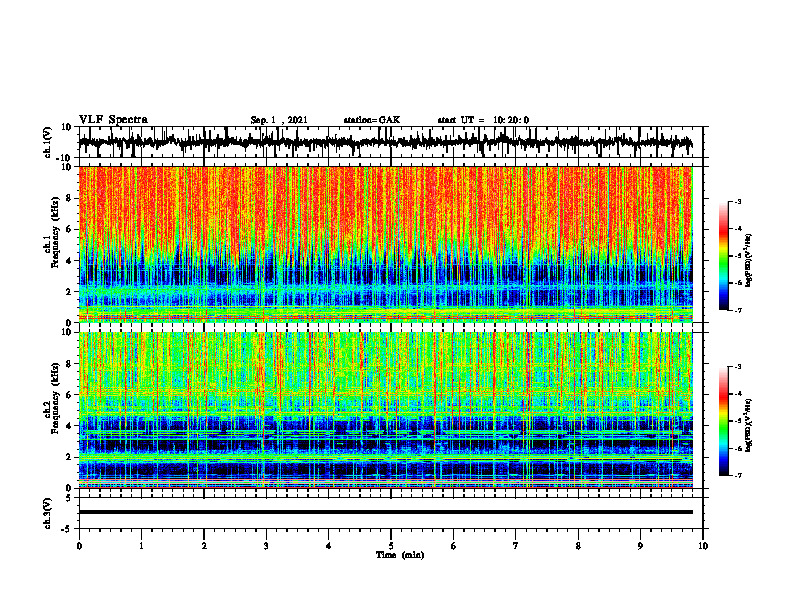This screenshot has height=612, width=792.
Task: Click inside the ch.1 spectrogram panel
Action: click(385, 244)
